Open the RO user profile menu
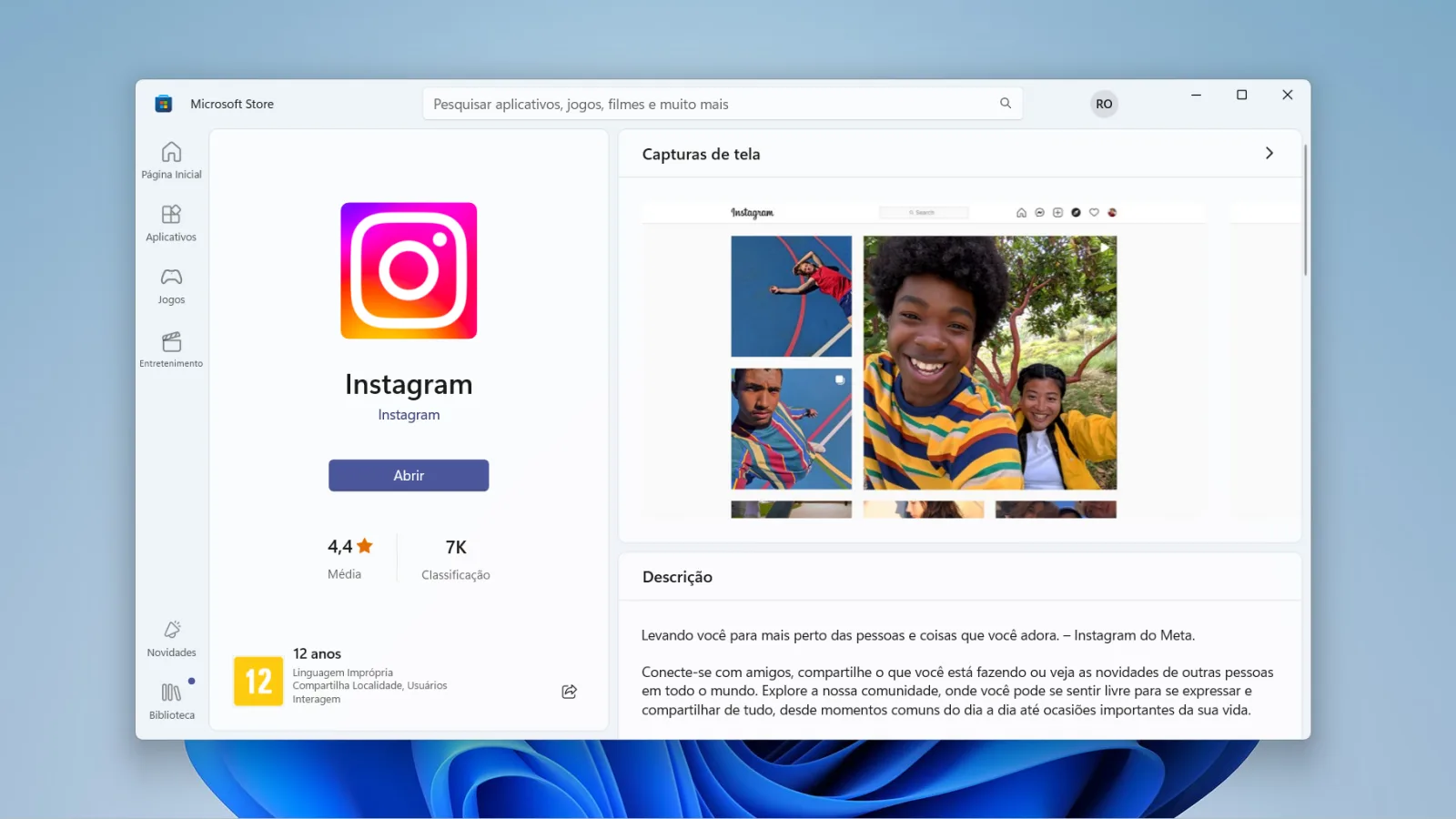1456x819 pixels. (x=1104, y=104)
